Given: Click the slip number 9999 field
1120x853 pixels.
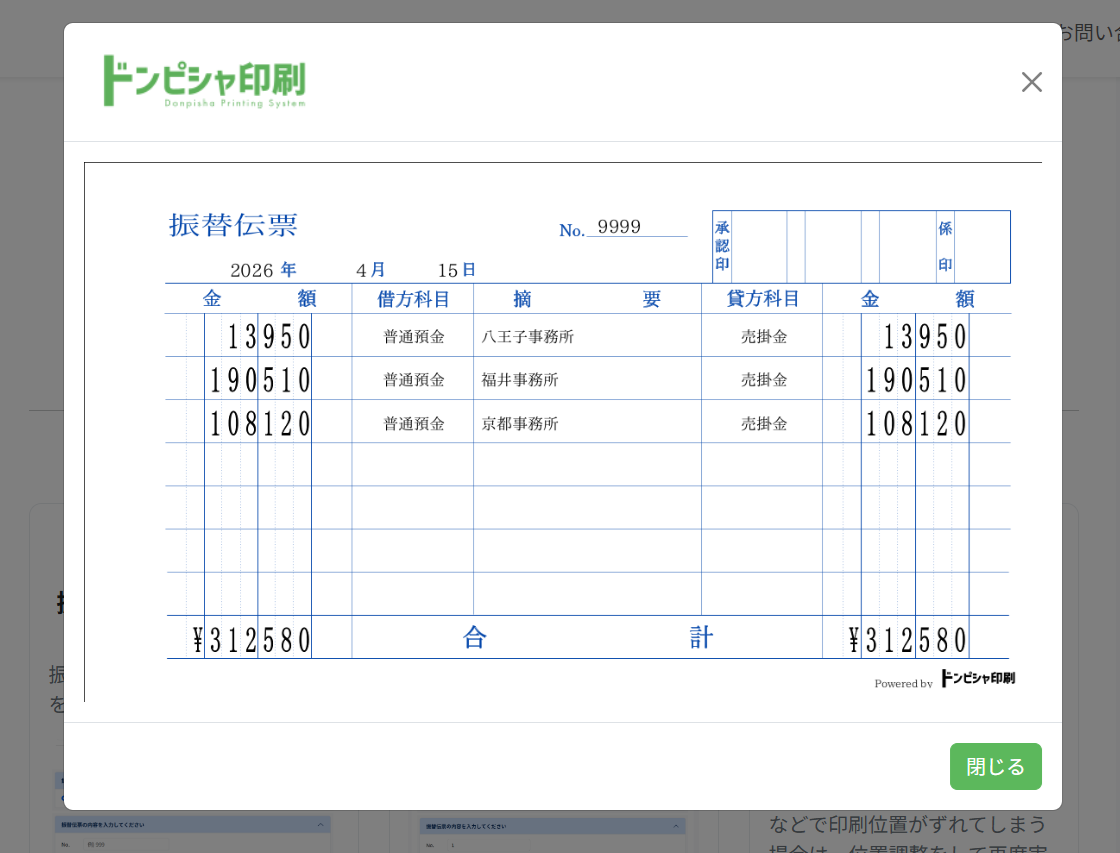Looking at the screenshot, I should point(636,227).
